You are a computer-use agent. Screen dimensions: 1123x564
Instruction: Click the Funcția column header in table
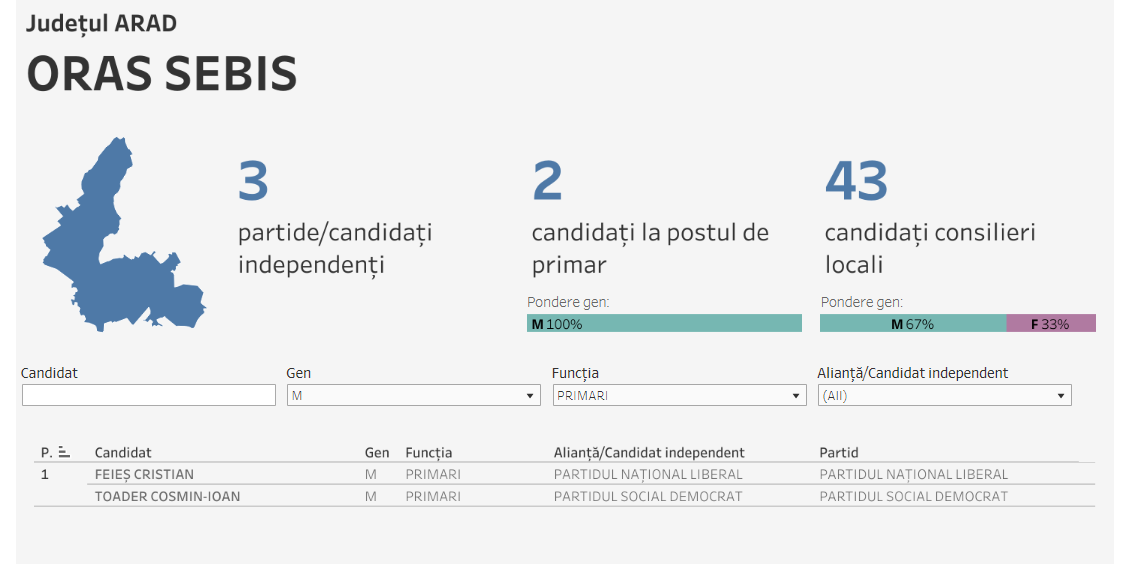point(428,453)
